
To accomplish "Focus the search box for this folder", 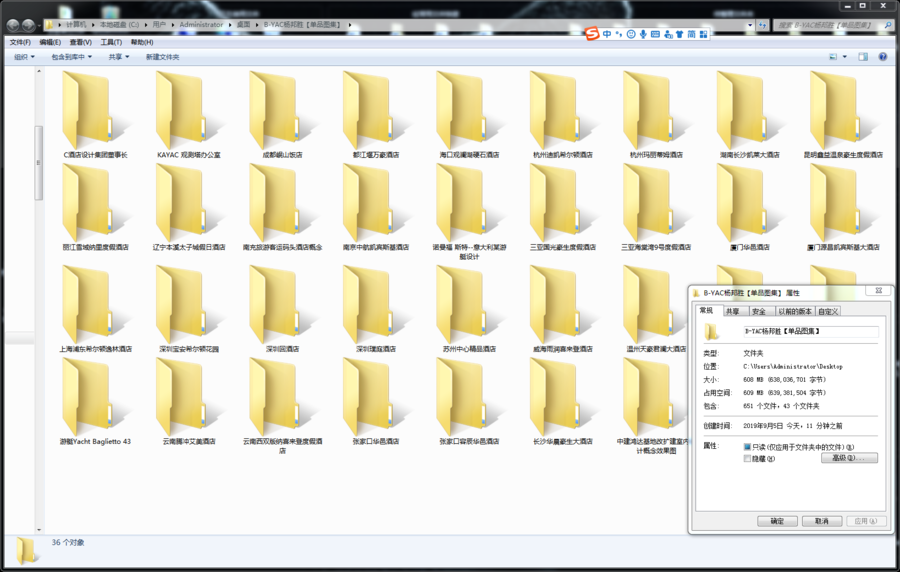I will coord(831,25).
